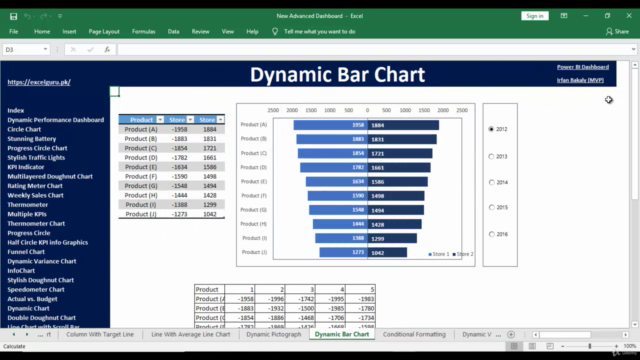Image resolution: width=640 pixels, height=360 pixels.
Task: Open the Data ribbon tab
Action: coord(173,31)
